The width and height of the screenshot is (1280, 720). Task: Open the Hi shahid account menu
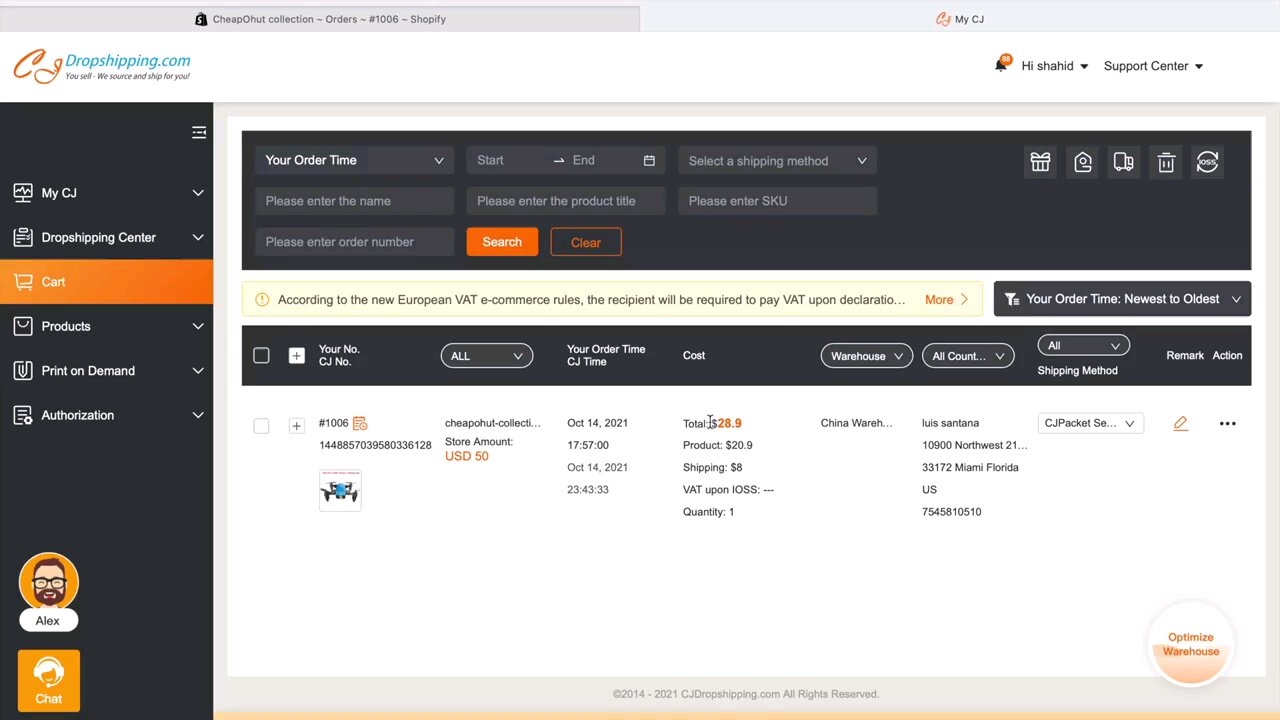1054,66
